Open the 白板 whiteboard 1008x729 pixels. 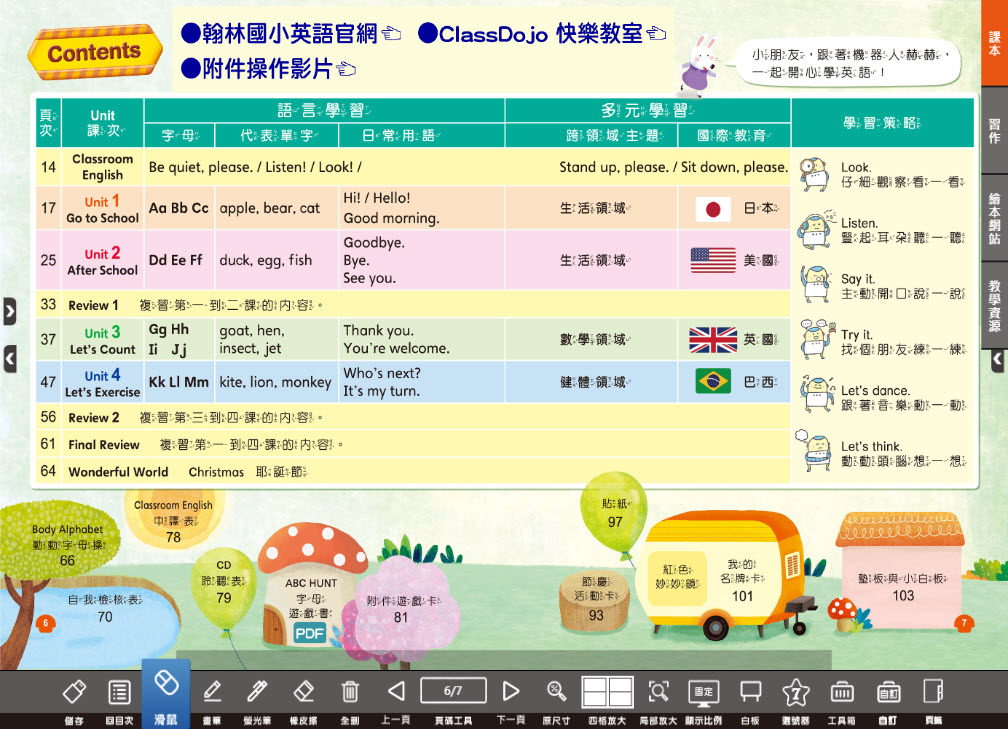pyautogui.click(x=750, y=691)
